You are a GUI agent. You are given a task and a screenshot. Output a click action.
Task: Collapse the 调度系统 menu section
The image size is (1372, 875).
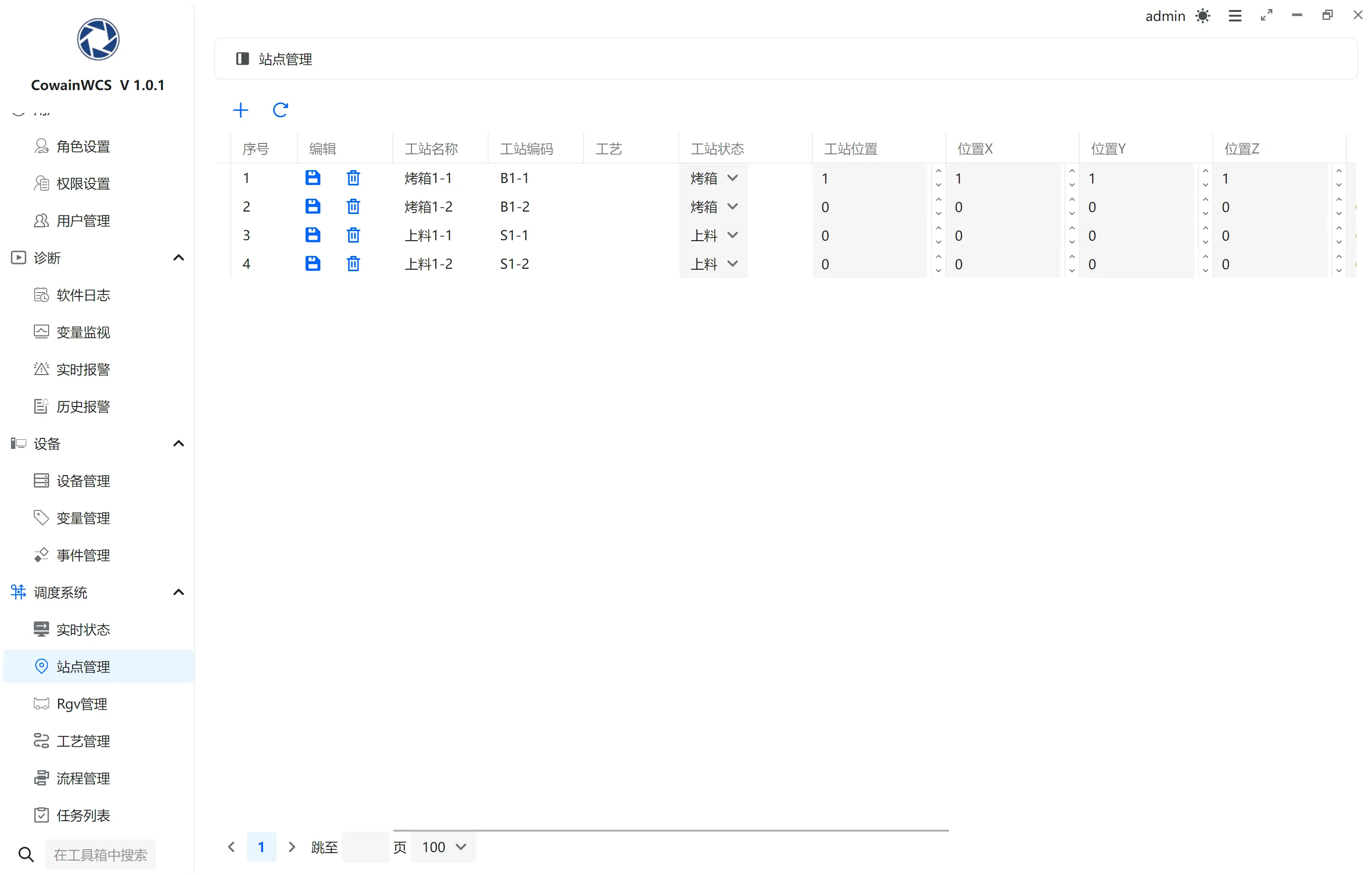[x=178, y=592]
